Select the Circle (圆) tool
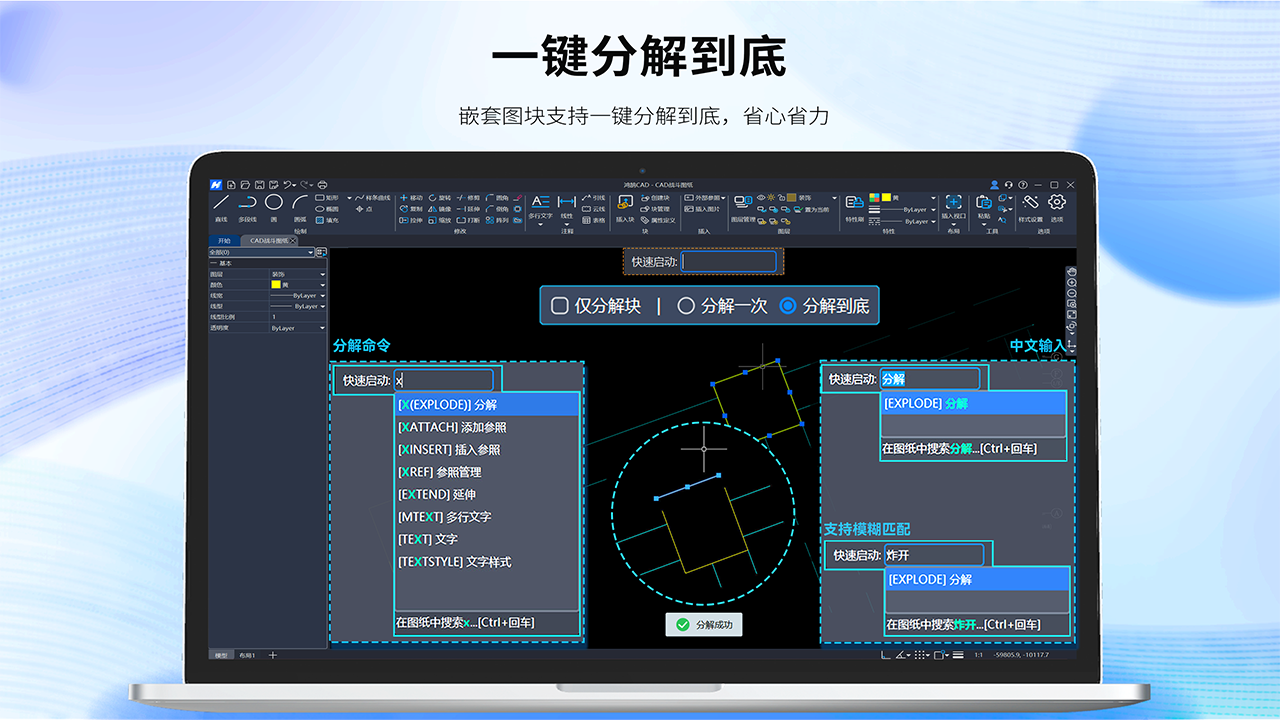This screenshot has height=720, width=1280. (x=273, y=200)
